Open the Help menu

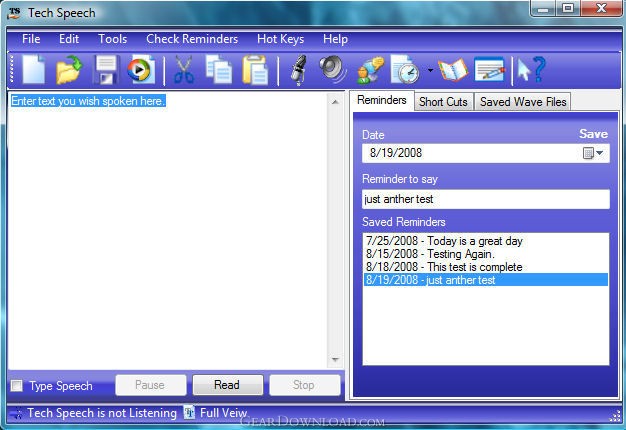[335, 39]
